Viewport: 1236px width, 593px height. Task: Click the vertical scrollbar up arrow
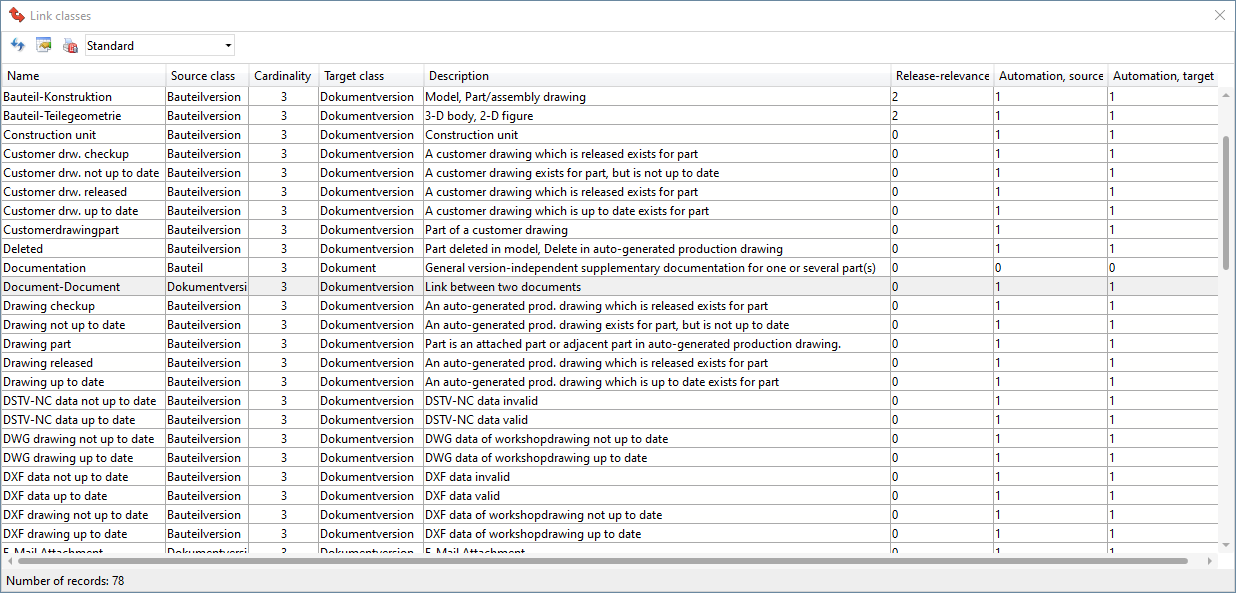coord(1227,95)
